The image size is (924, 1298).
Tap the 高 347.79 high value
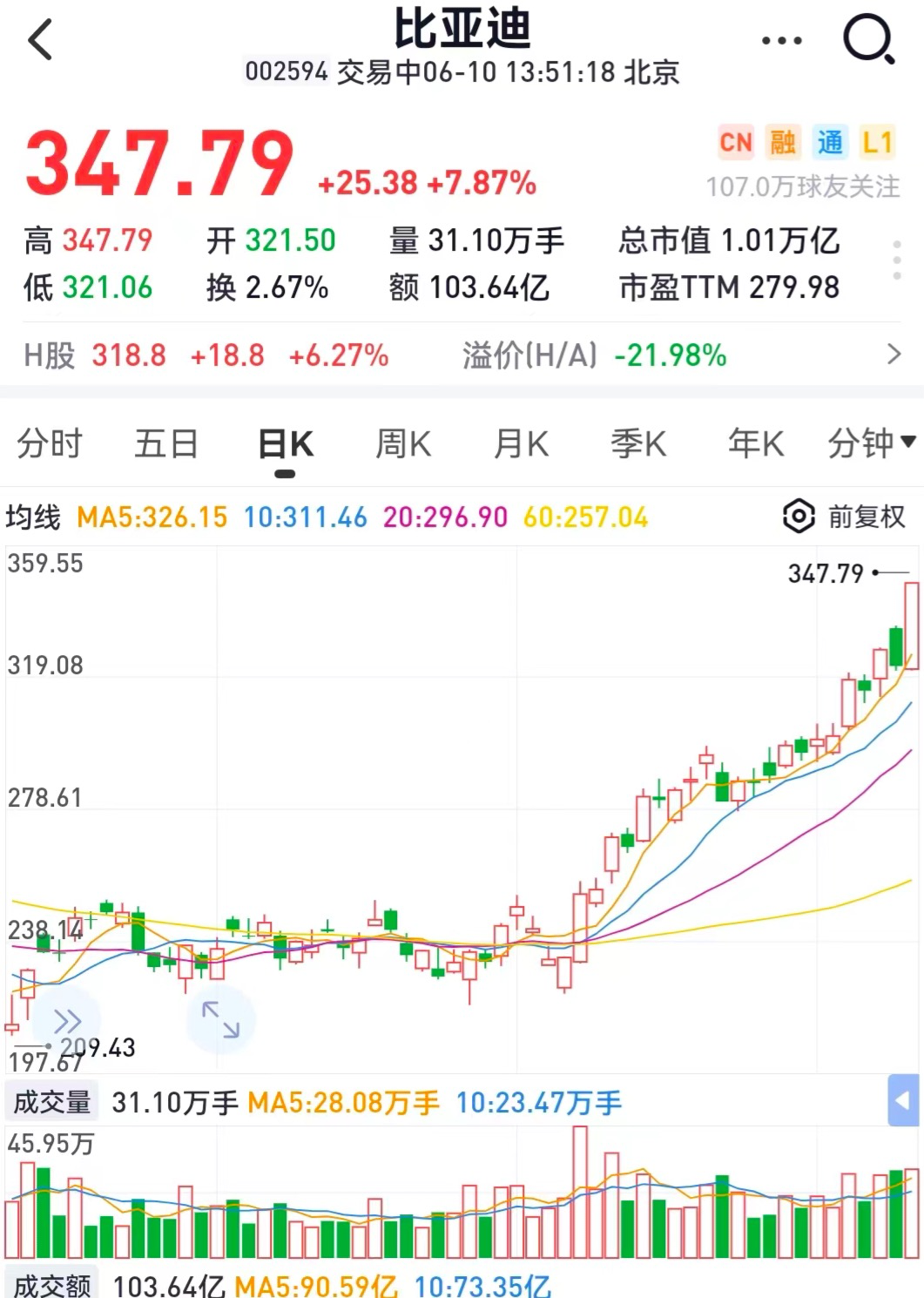coord(88,240)
